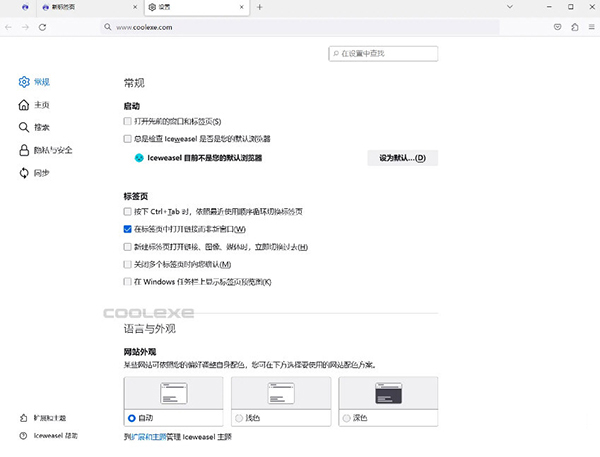
Task: Click the Pocket save icon in toolbar
Action: tap(556, 28)
